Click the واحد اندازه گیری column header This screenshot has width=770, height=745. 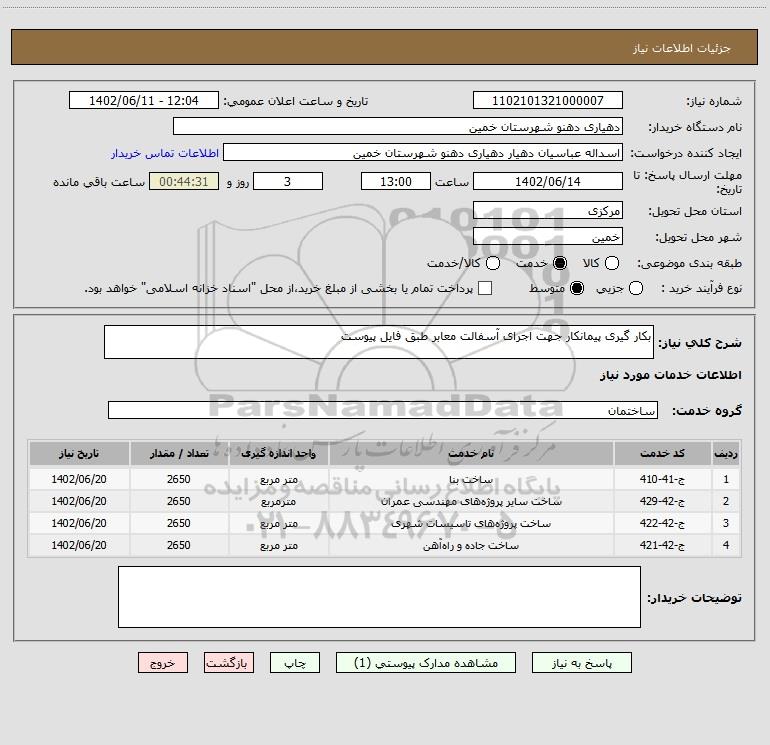point(278,453)
